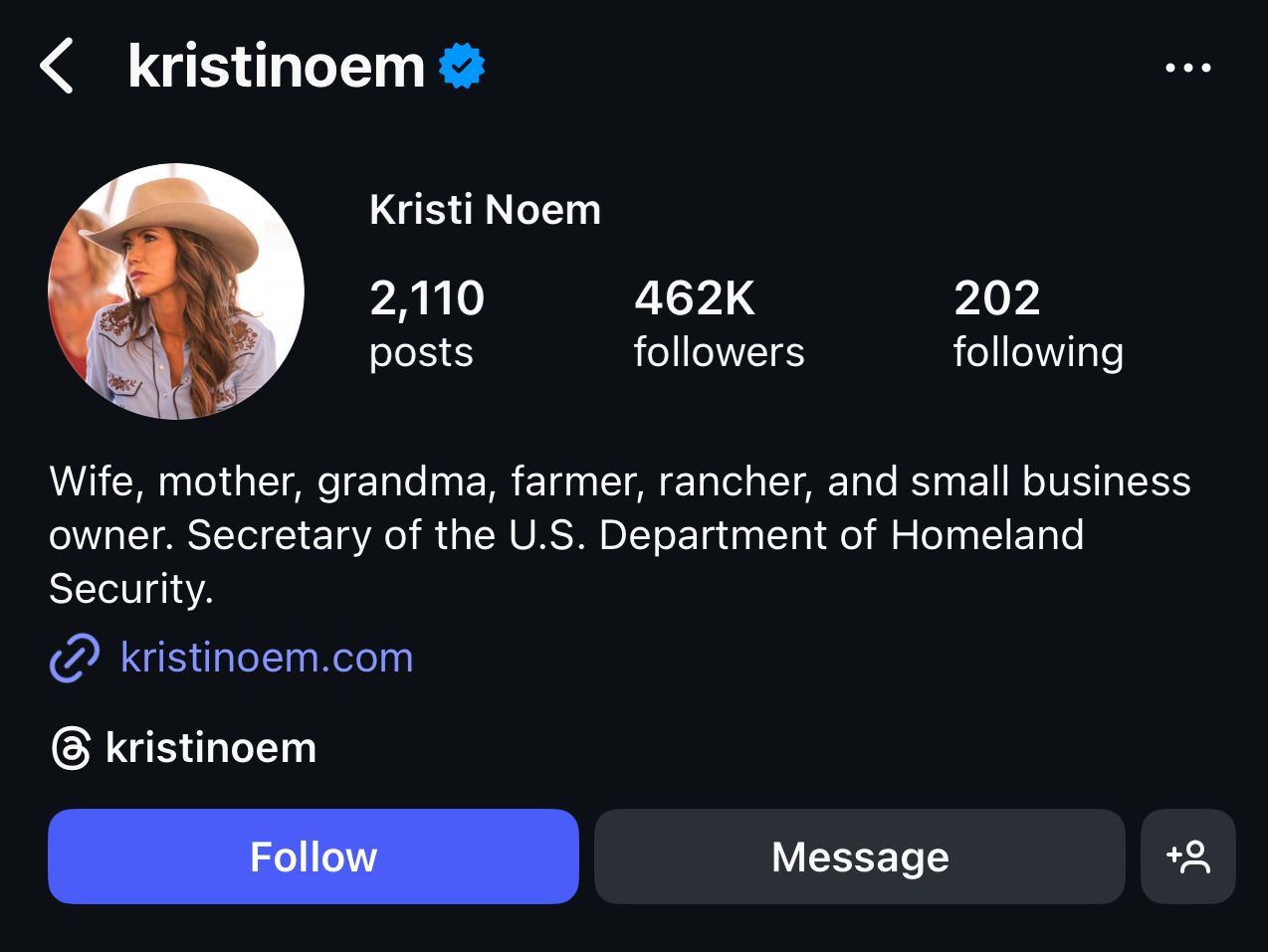Tap the 462K follower count number
This screenshot has width=1268, height=952.
click(695, 298)
